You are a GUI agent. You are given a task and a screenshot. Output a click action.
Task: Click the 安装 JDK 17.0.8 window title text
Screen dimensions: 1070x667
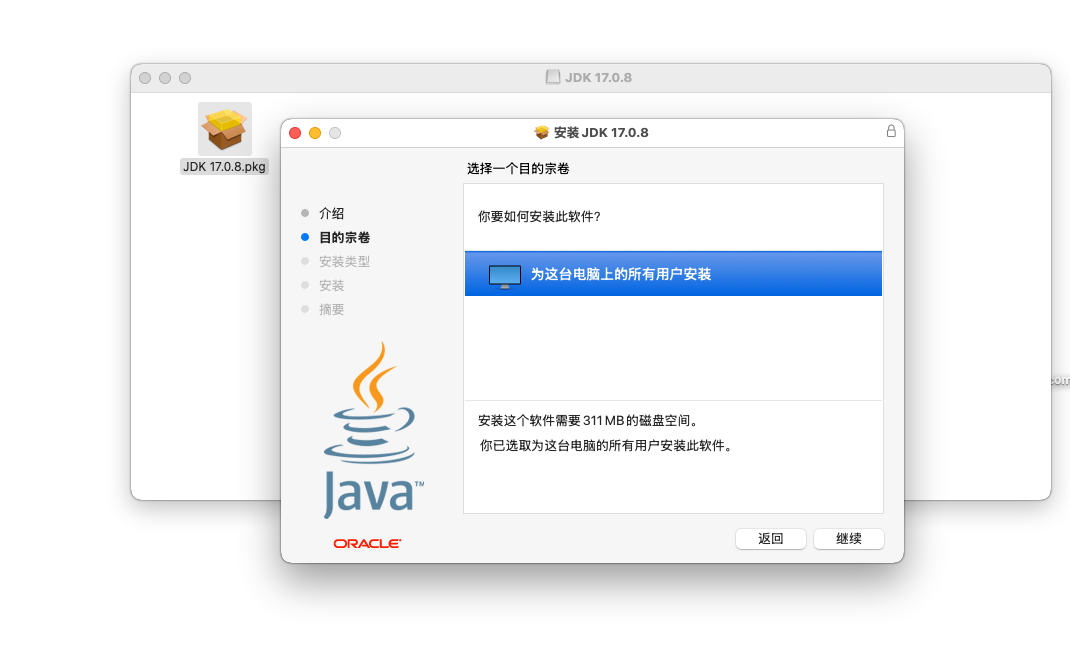tap(601, 132)
